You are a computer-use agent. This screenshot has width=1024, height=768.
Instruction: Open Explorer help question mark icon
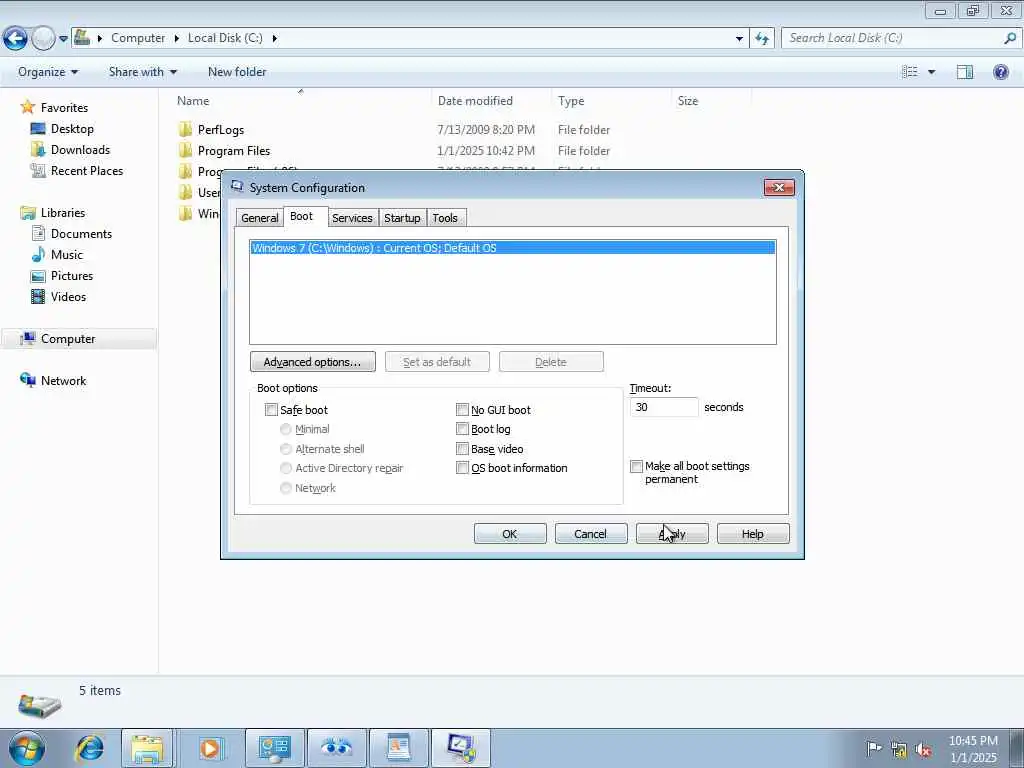tap(1000, 72)
